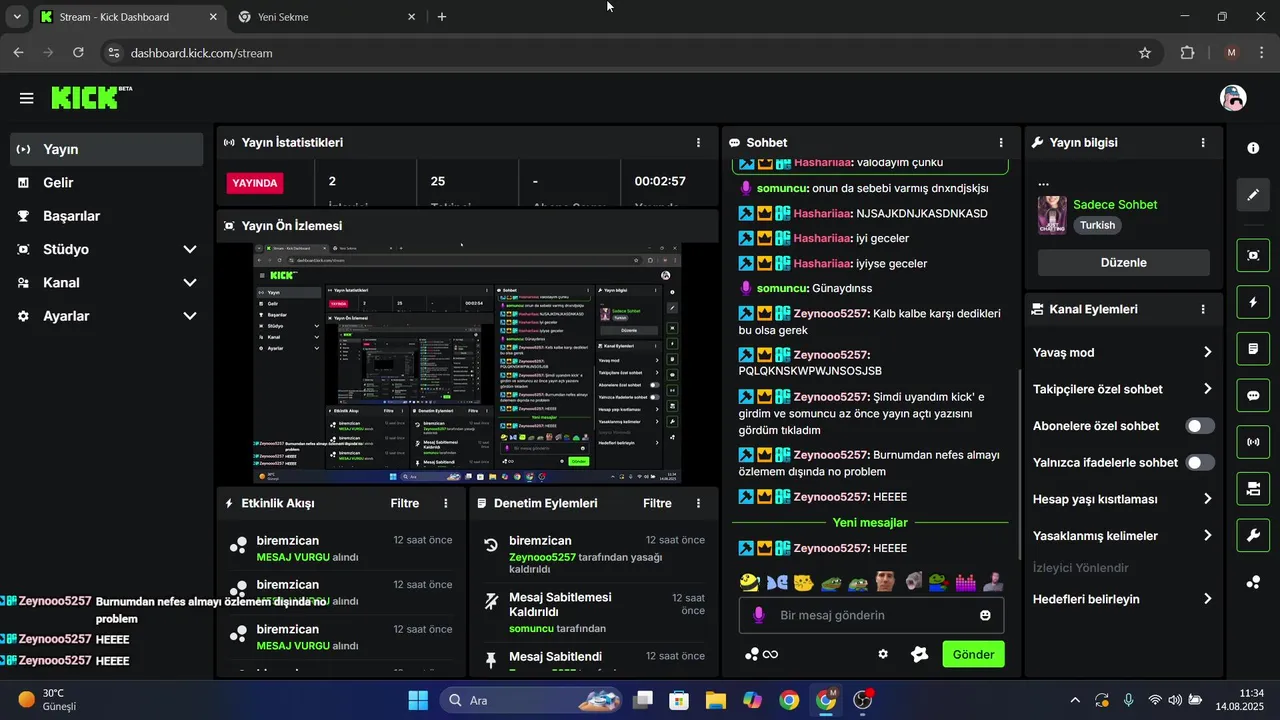
Task: Open the Filtre dropdown in Etkinlik Akışı
Action: tap(404, 503)
